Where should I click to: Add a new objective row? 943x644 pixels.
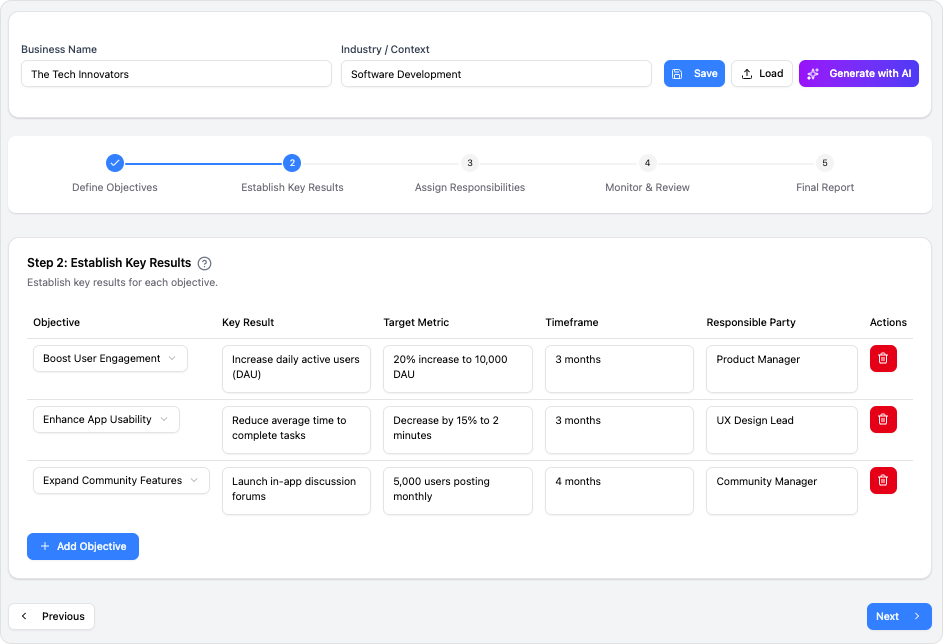(x=83, y=546)
